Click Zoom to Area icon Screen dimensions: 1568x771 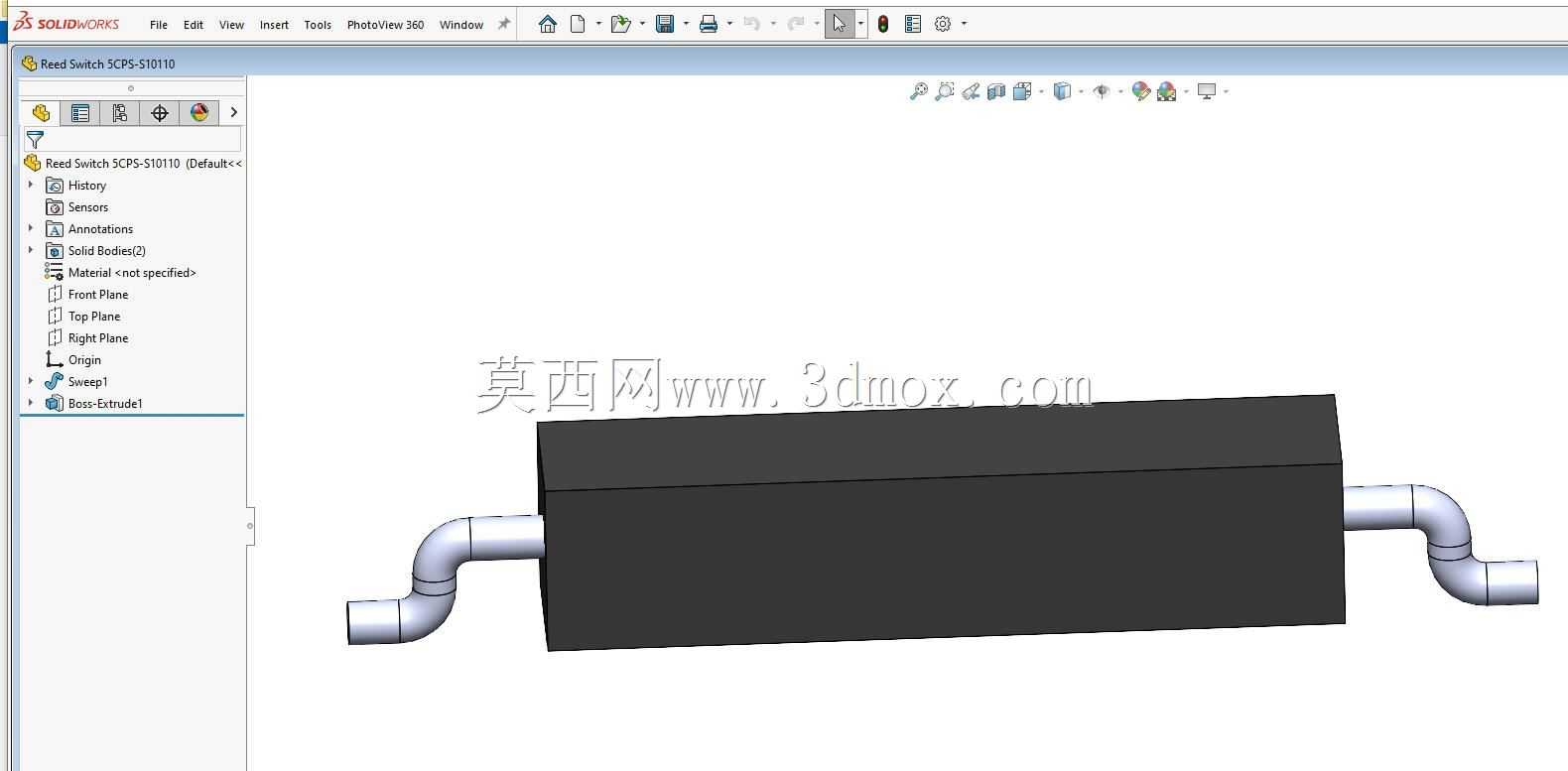coord(945,91)
